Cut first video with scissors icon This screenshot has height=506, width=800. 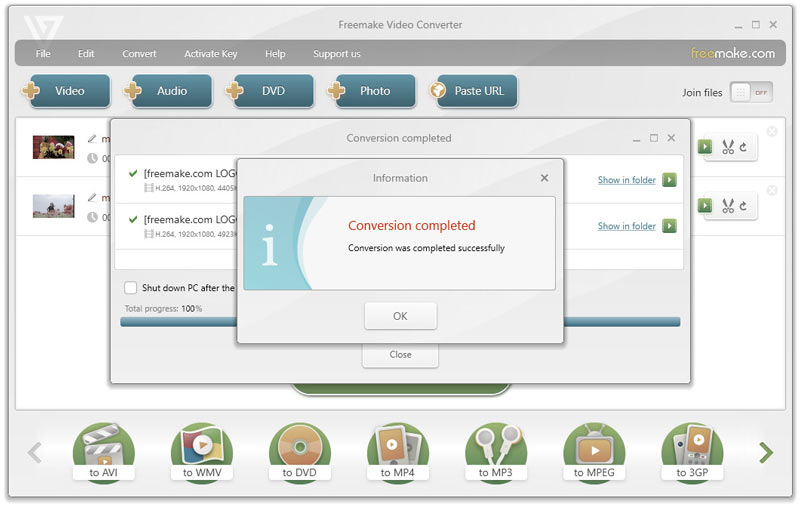pyautogui.click(x=728, y=147)
